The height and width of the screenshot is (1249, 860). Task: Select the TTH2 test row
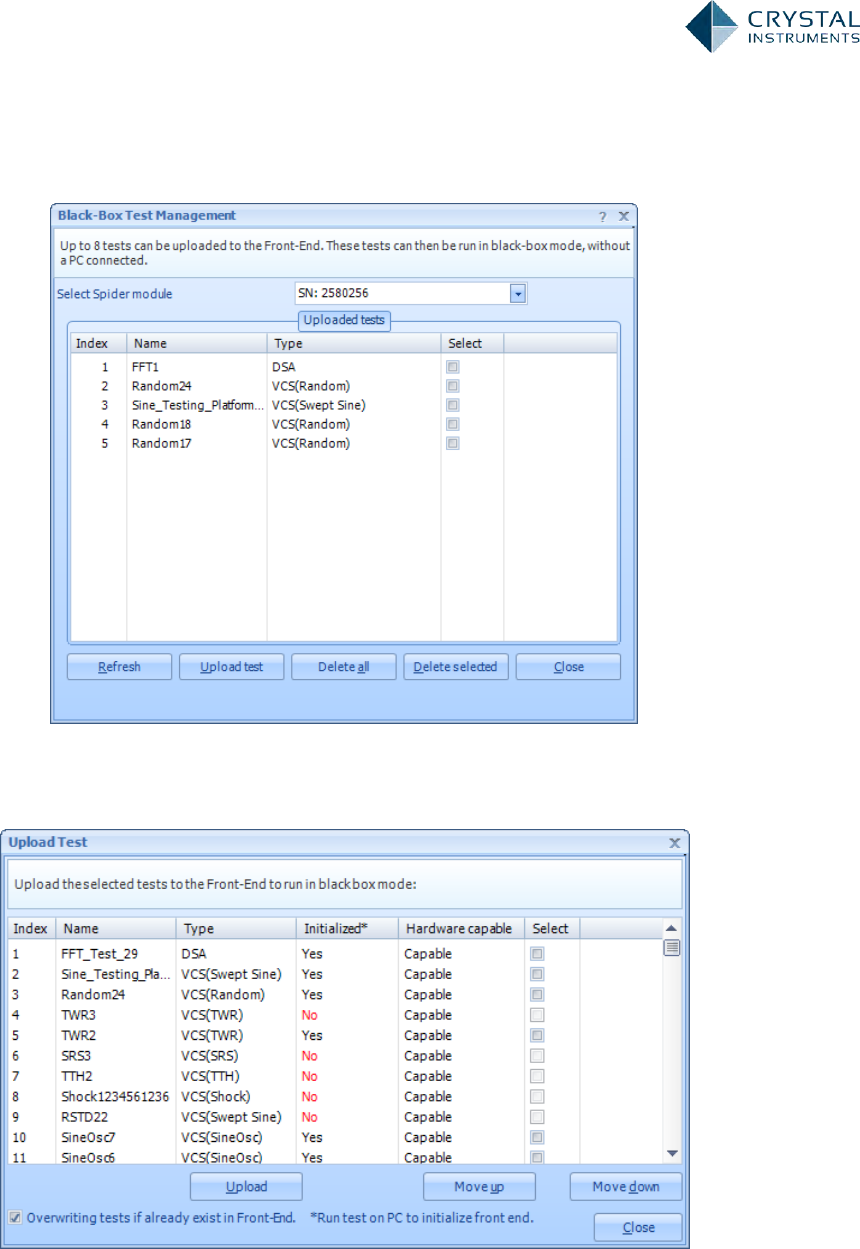point(335,1076)
